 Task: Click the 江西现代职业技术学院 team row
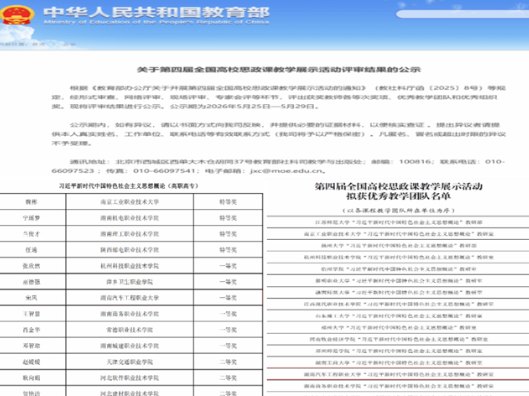398,304
